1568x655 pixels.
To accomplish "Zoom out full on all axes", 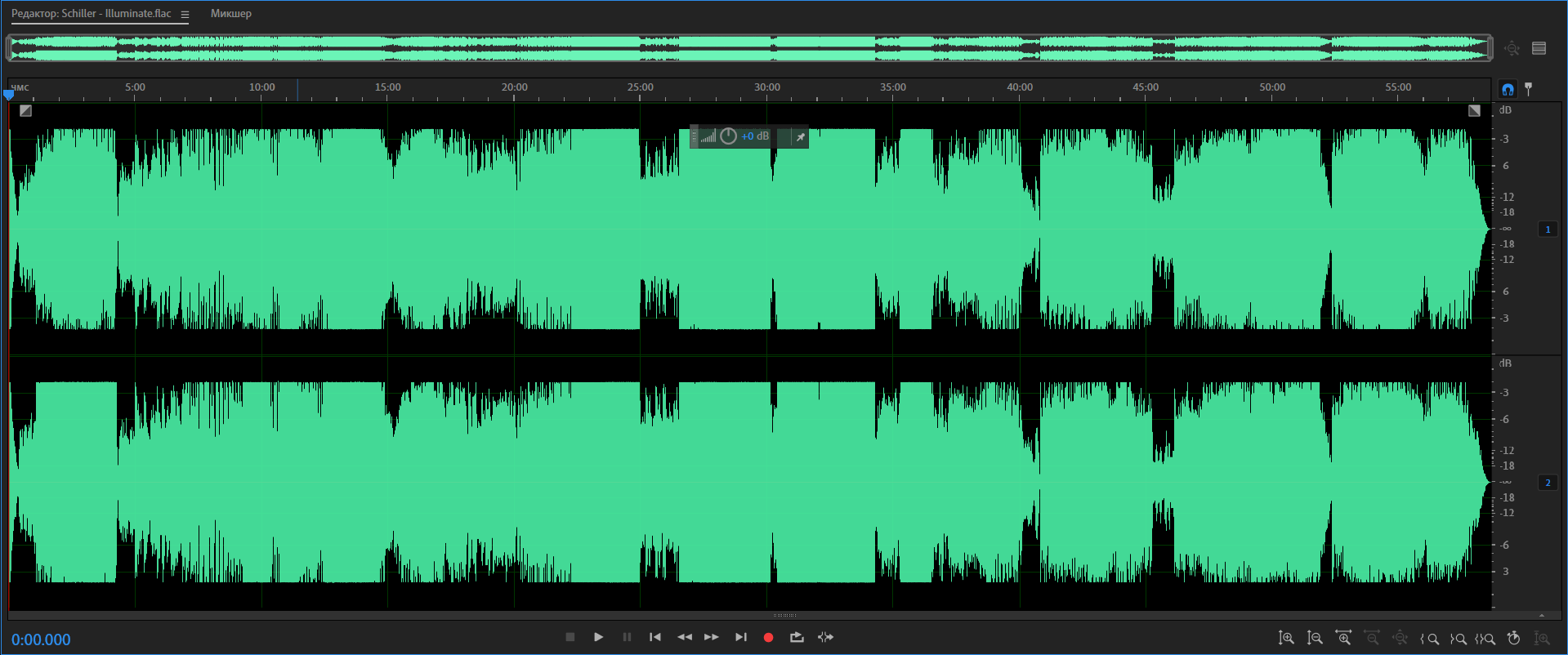I will coord(1400,638).
